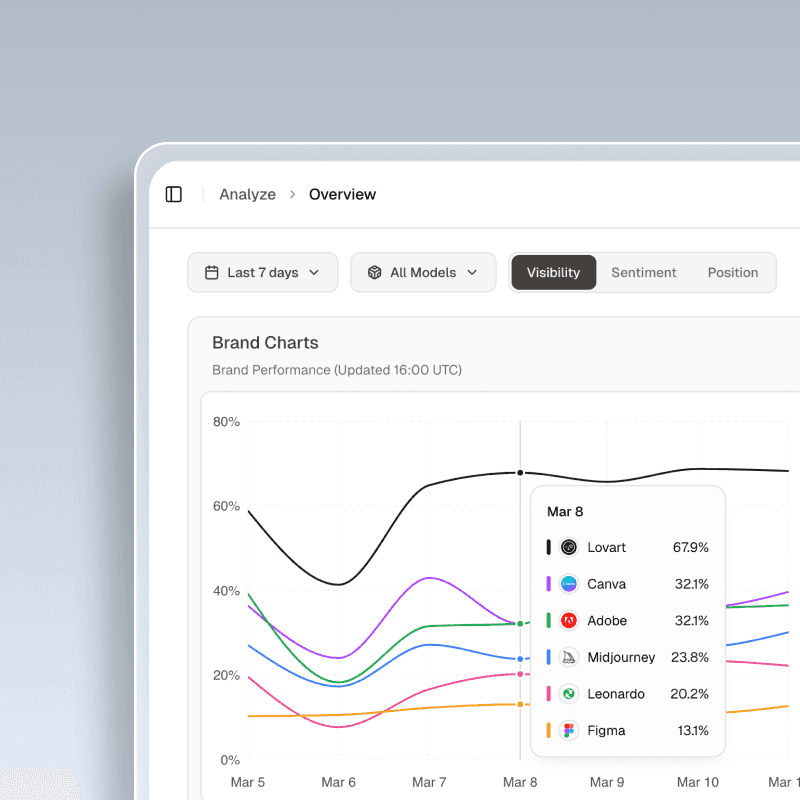Click the Leonardo 20.2% value
The height and width of the screenshot is (800, 800).
pyautogui.click(x=689, y=694)
